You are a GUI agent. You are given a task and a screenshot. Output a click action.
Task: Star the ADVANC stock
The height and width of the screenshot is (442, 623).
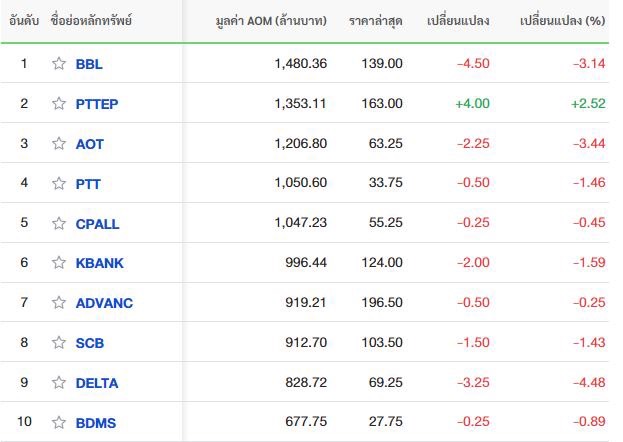59,302
